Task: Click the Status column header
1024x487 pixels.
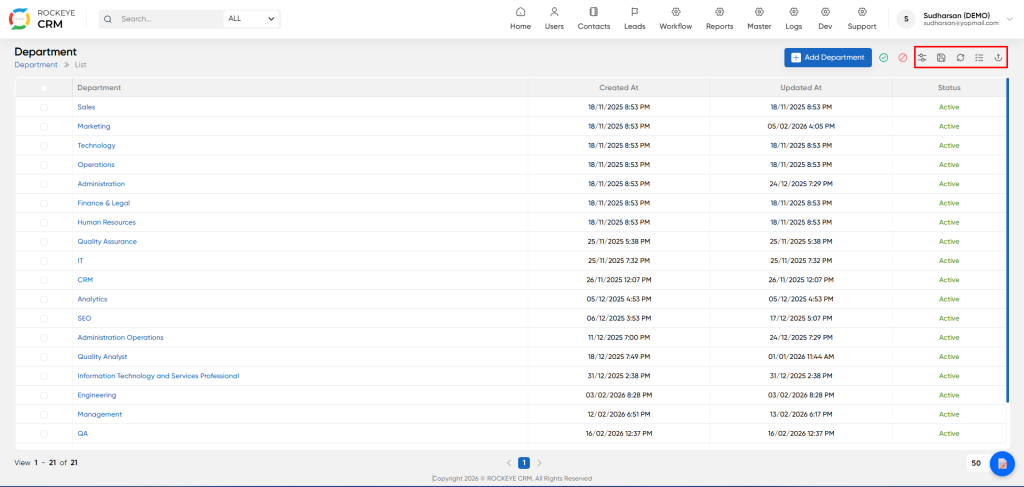Action: coord(949,87)
